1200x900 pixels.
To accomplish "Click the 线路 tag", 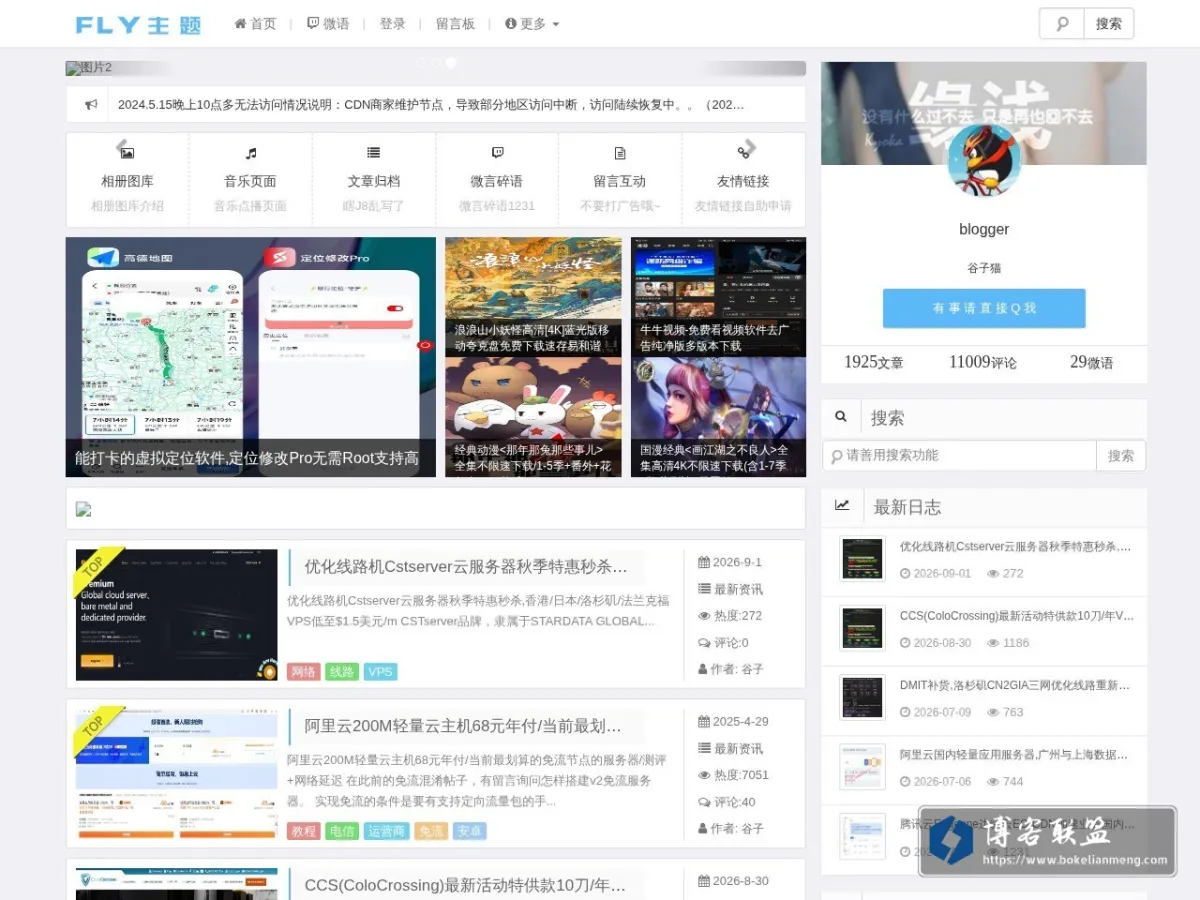I will [342, 671].
